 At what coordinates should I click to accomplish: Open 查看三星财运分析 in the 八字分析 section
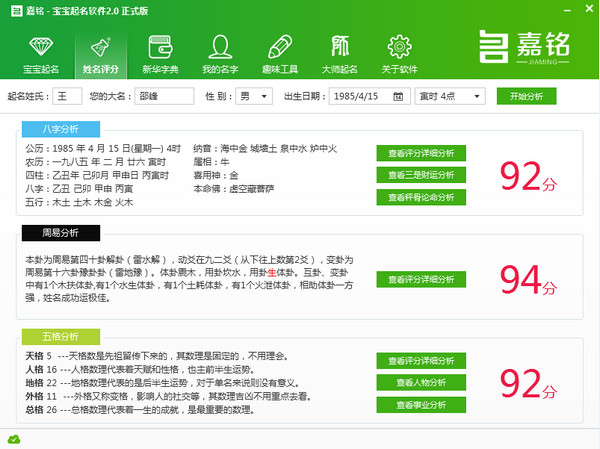tap(421, 175)
